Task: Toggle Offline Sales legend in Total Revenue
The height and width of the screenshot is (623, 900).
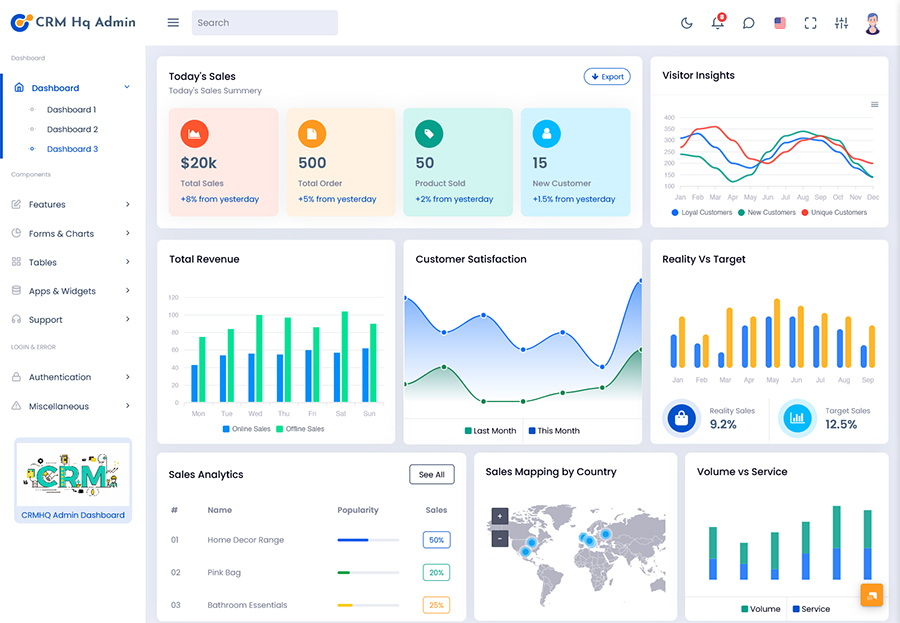Action: pyautogui.click(x=300, y=429)
